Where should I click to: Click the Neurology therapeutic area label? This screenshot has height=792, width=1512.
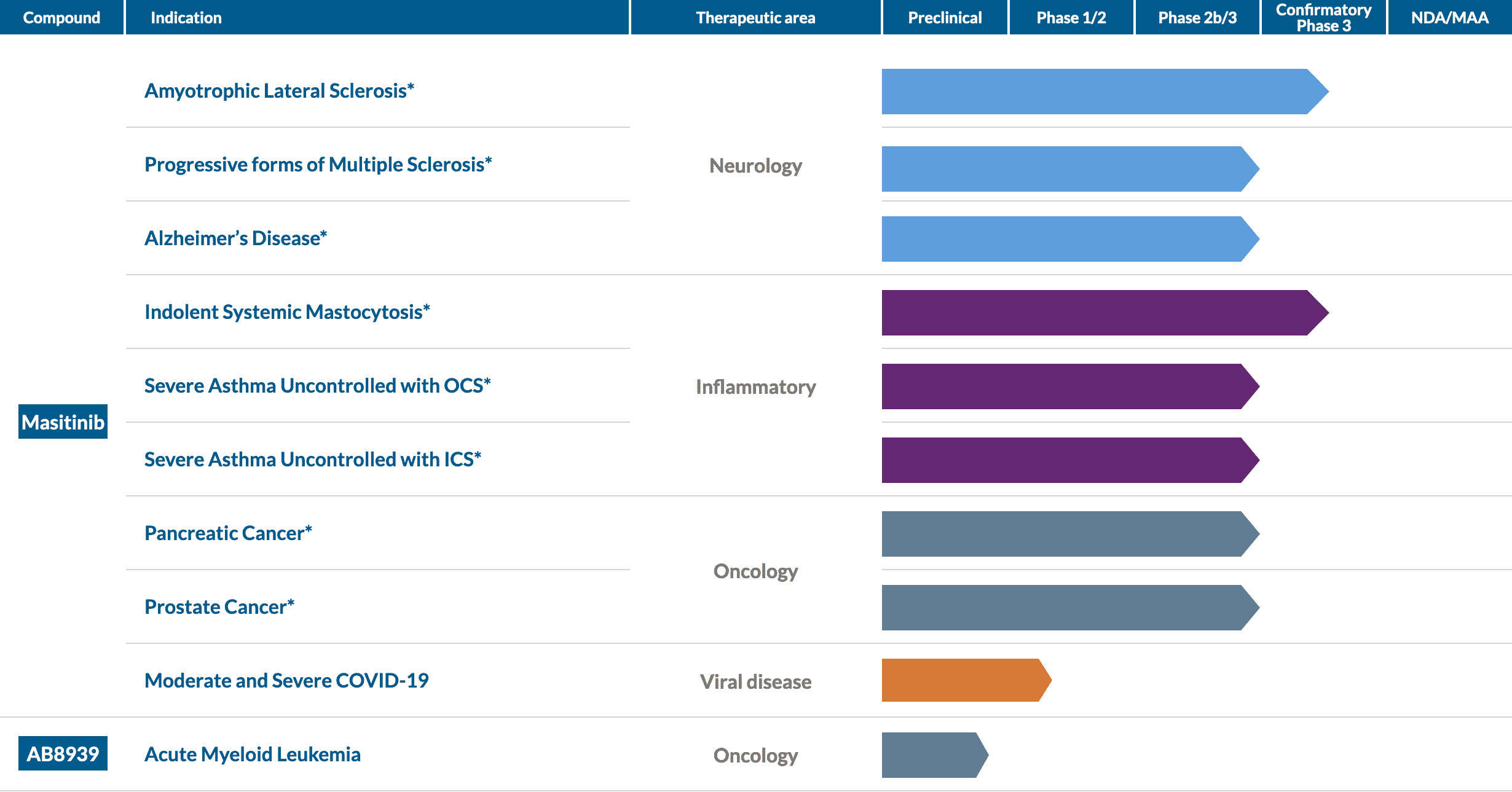tap(755, 166)
